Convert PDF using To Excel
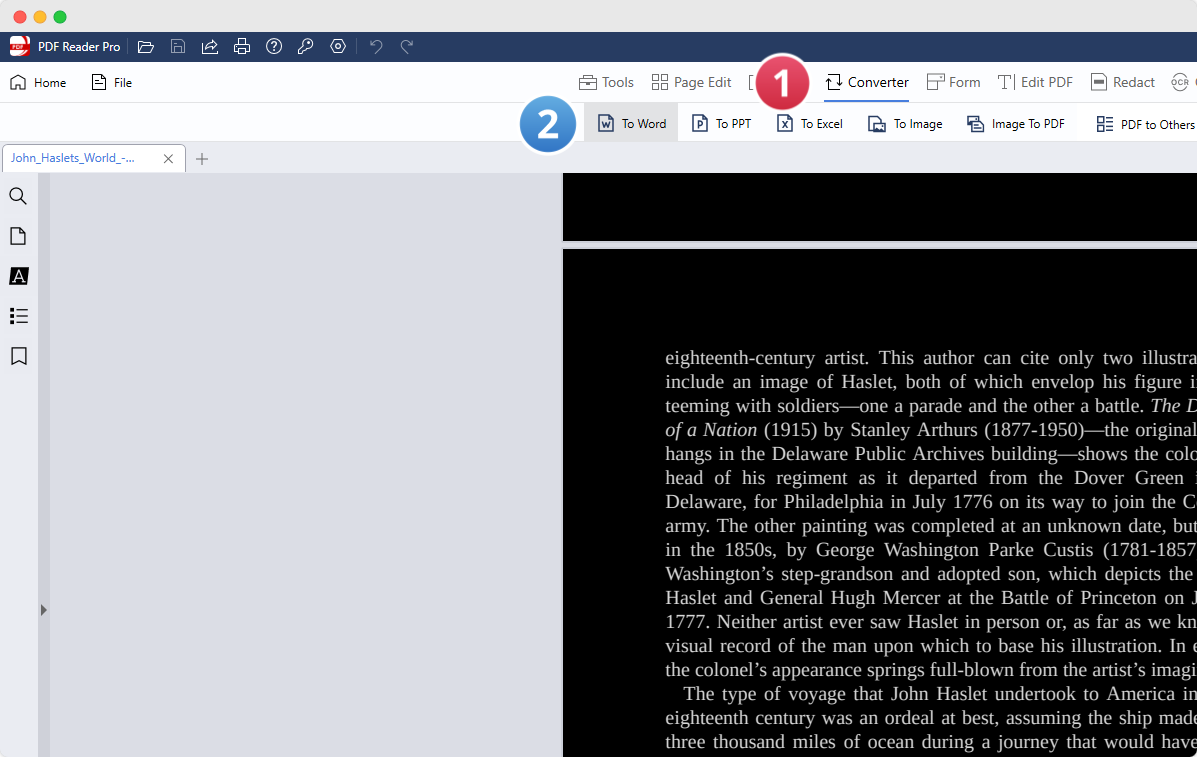1197x757 pixels. tap(810, 124)
